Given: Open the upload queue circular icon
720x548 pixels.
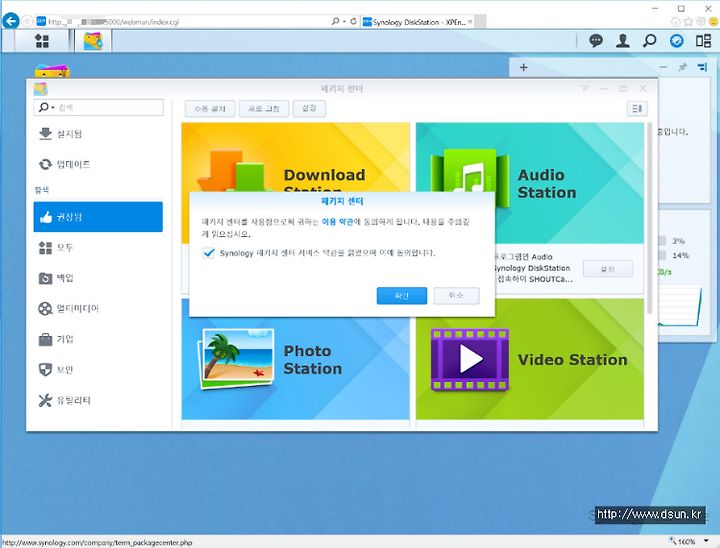Looking at the screenshot, I should point(676,41).
